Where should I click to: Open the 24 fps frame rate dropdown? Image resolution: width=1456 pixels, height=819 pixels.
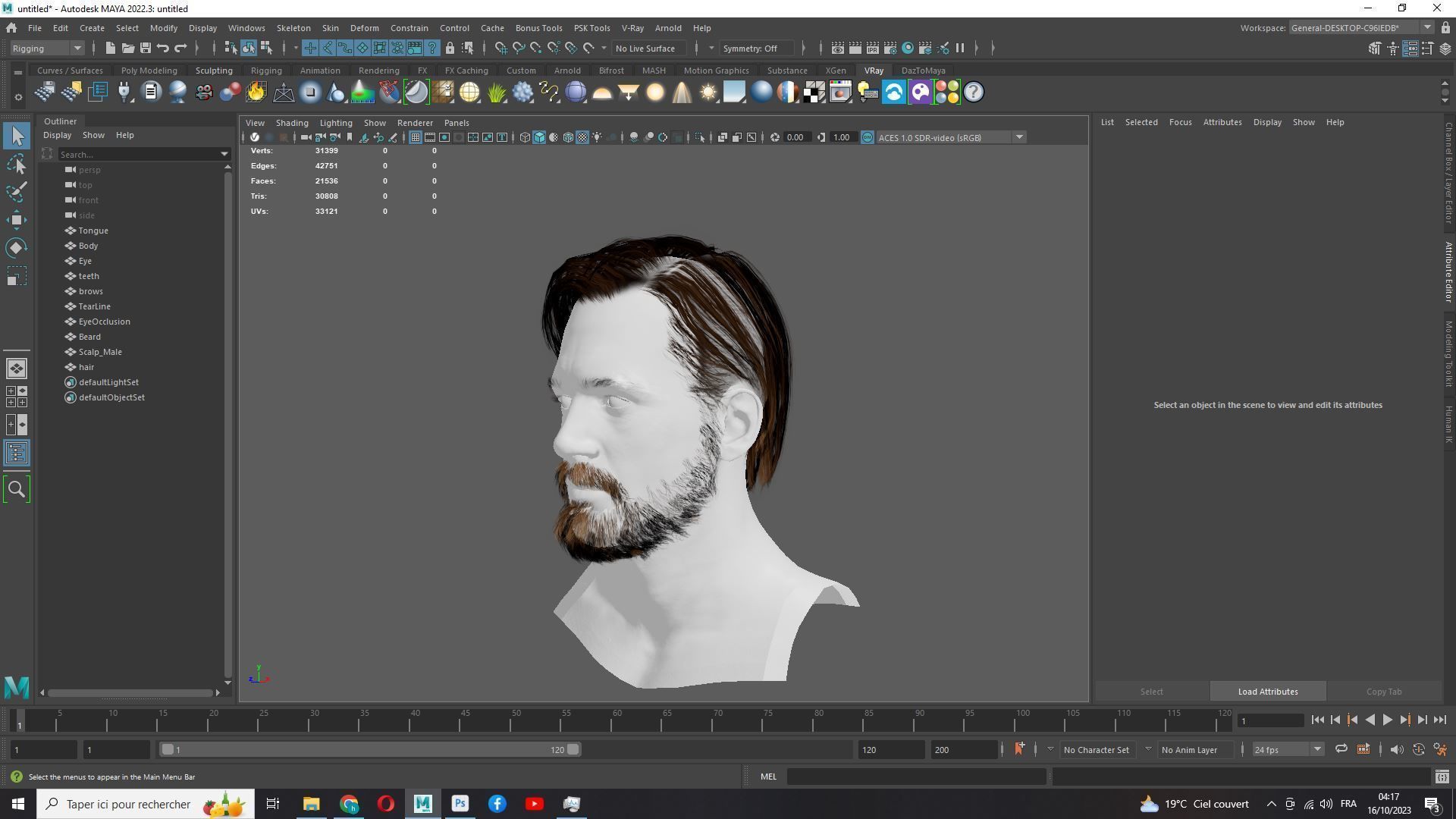tap(1287, 750)
